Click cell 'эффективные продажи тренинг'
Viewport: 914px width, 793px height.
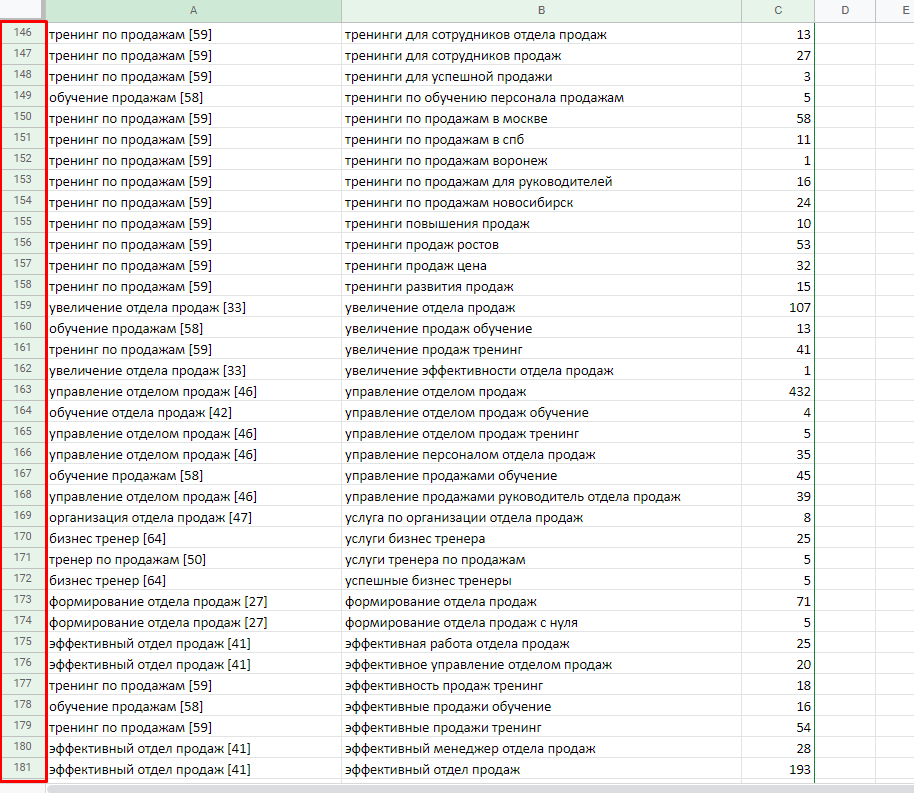541,728
